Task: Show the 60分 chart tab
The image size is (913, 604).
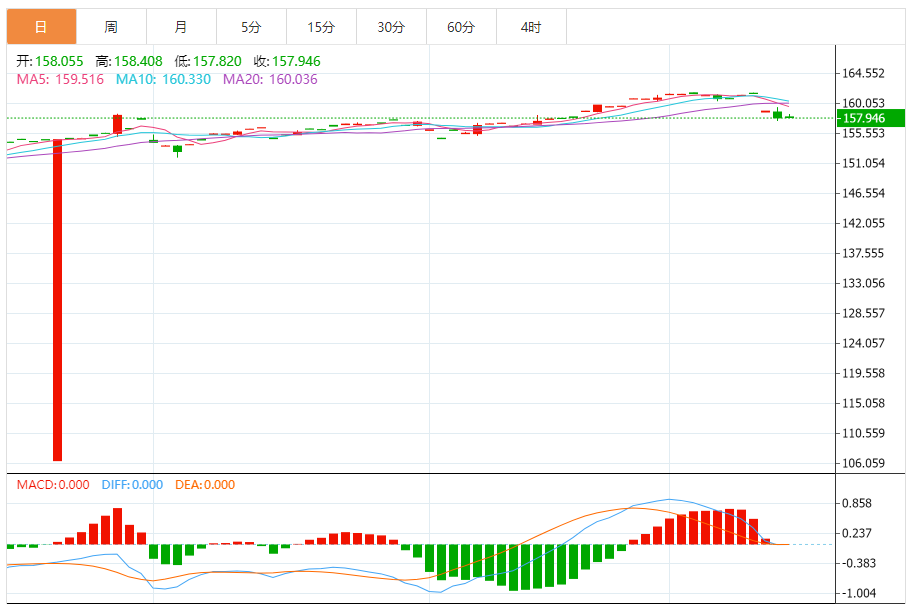Action: pos(461,27)
